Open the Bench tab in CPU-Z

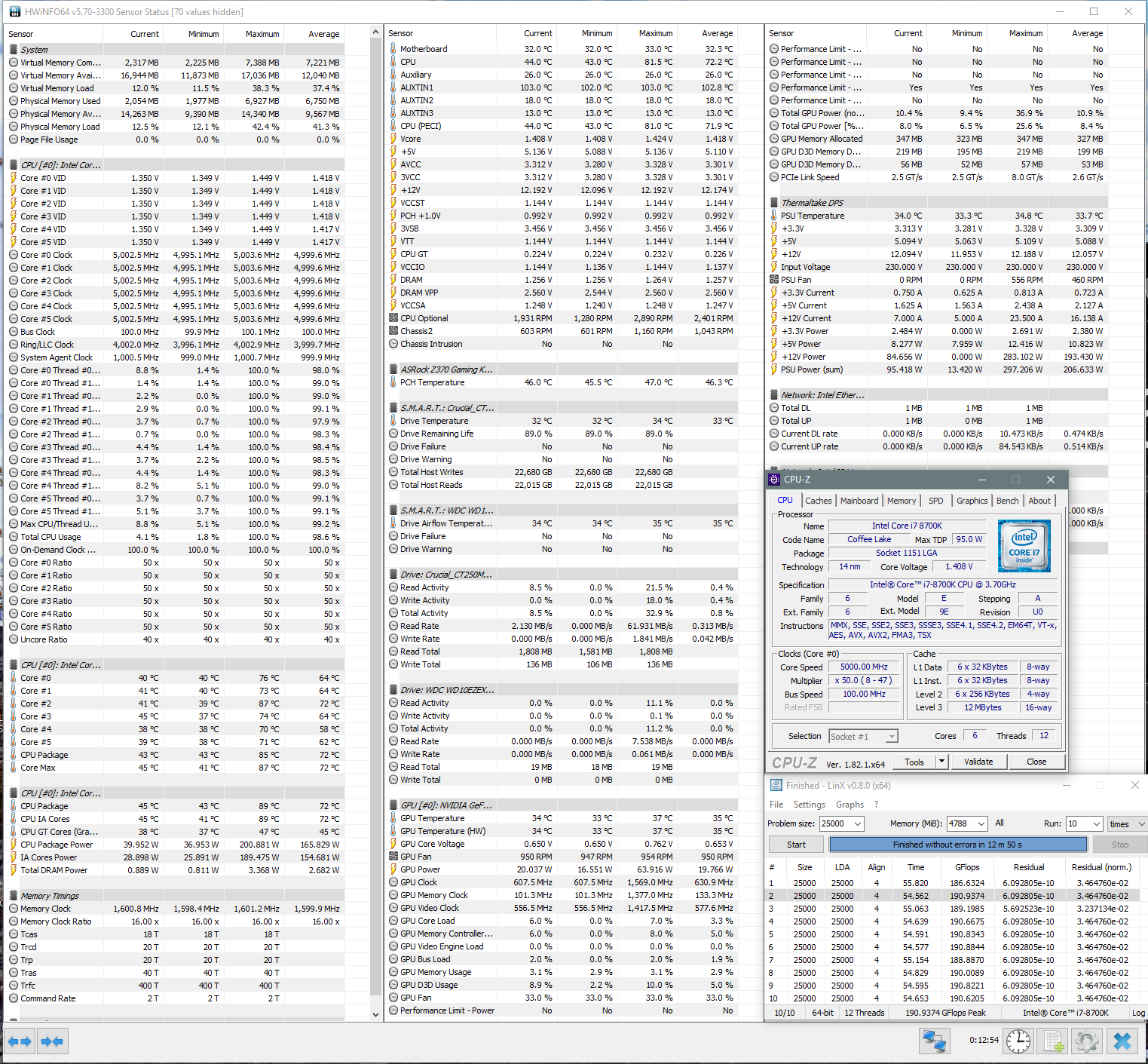click(x=1007, y=501)
